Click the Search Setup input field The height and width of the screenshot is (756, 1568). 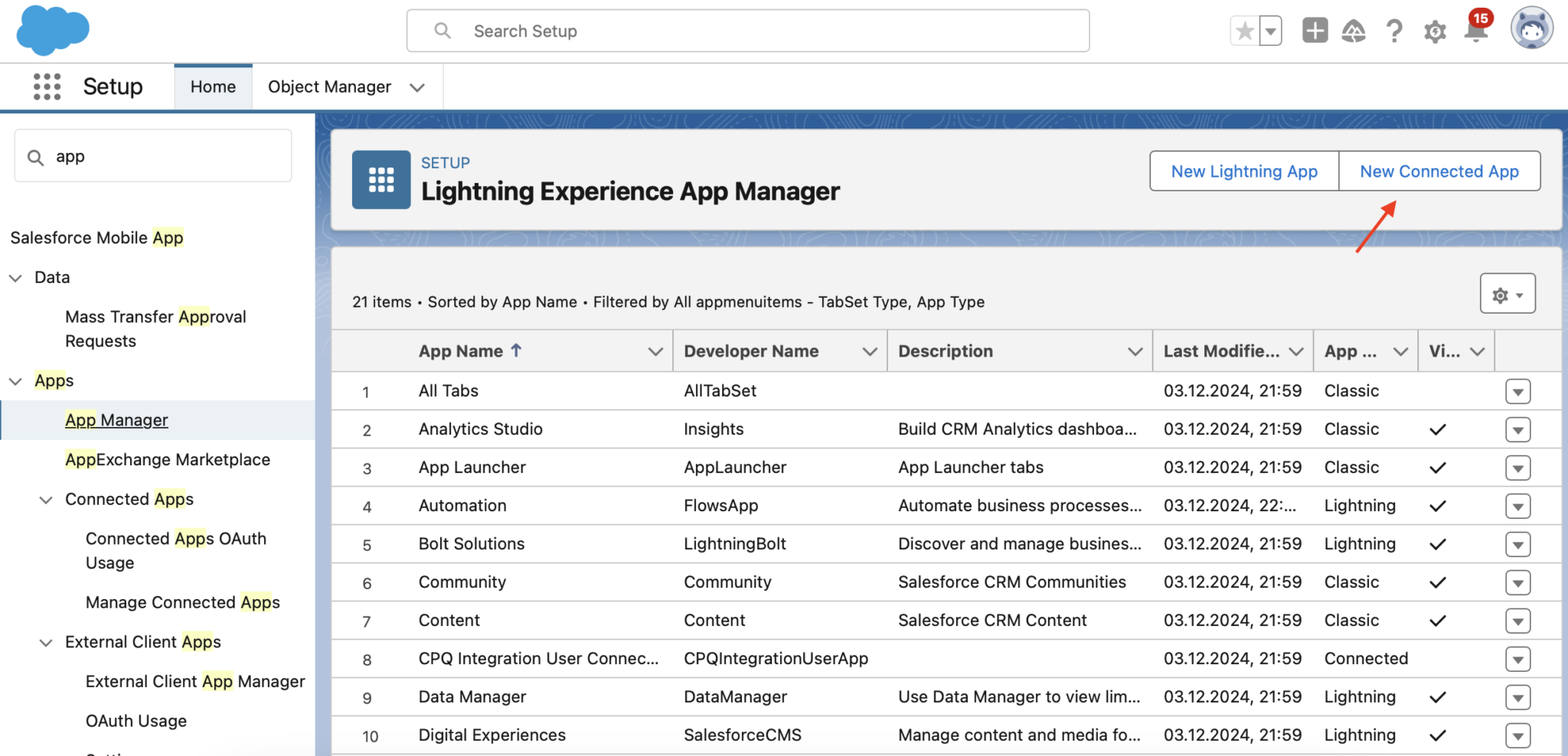pos(747,31)
